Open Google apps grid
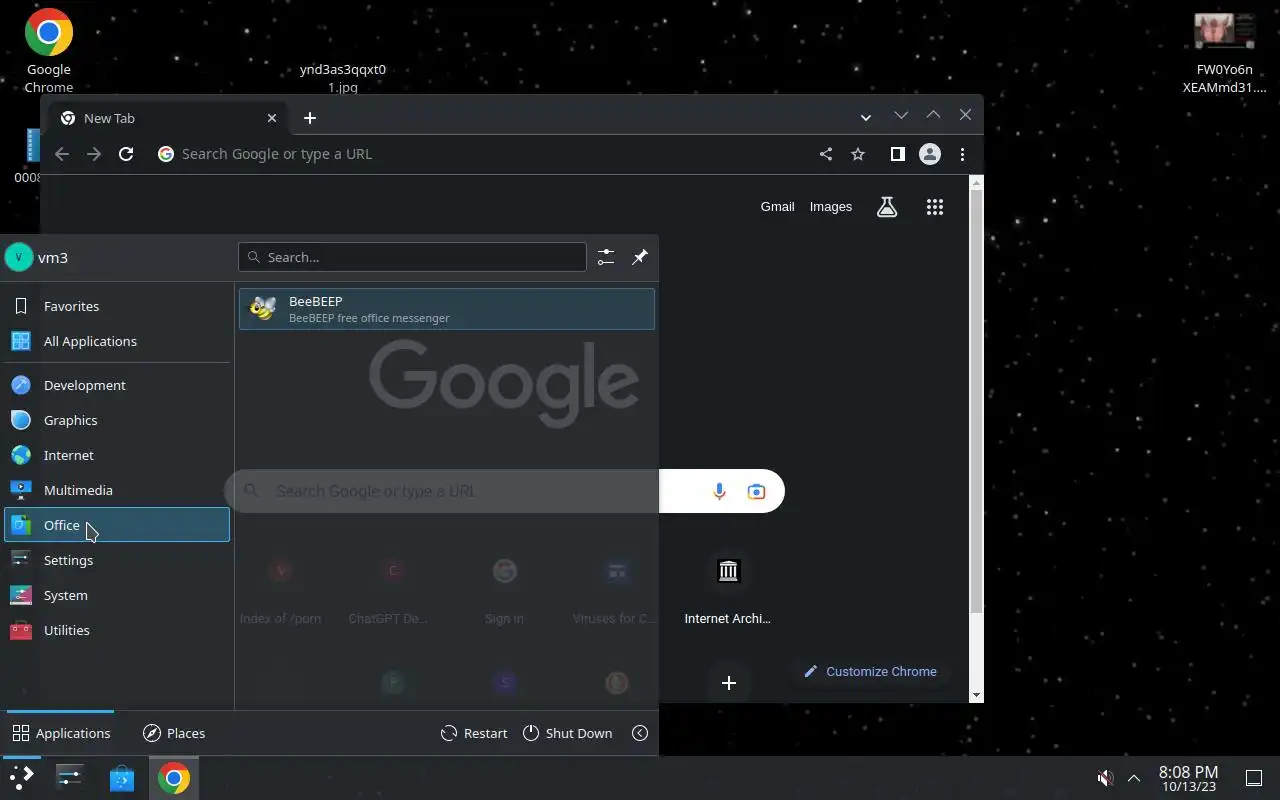Screen dimensions: 1280x800 (935, 207)
